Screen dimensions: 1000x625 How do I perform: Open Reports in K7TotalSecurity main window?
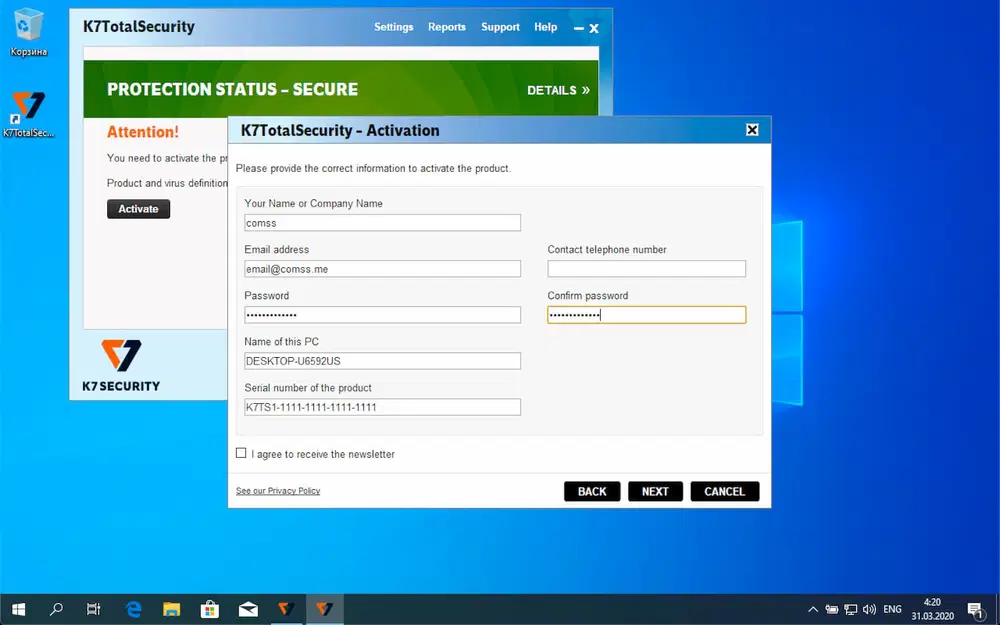[446, 27]
